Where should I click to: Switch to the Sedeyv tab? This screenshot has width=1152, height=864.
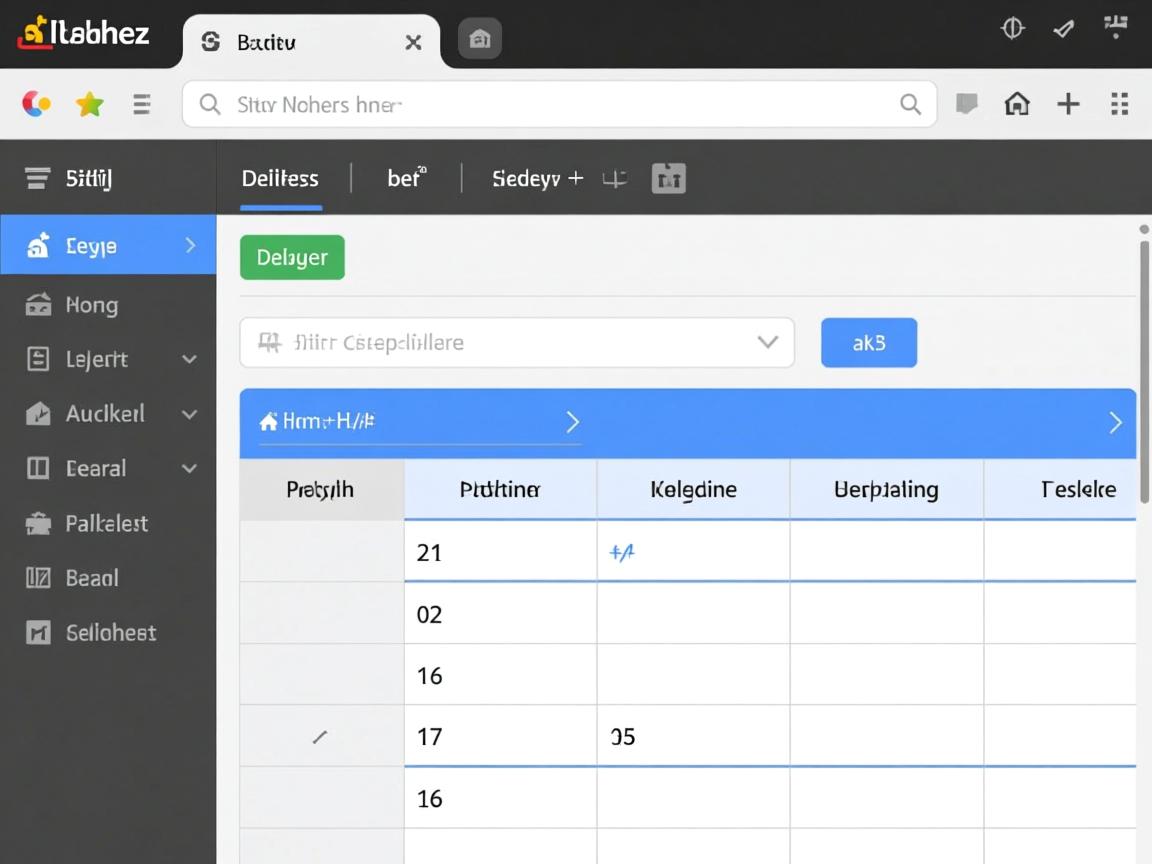(x=526, y=179)
